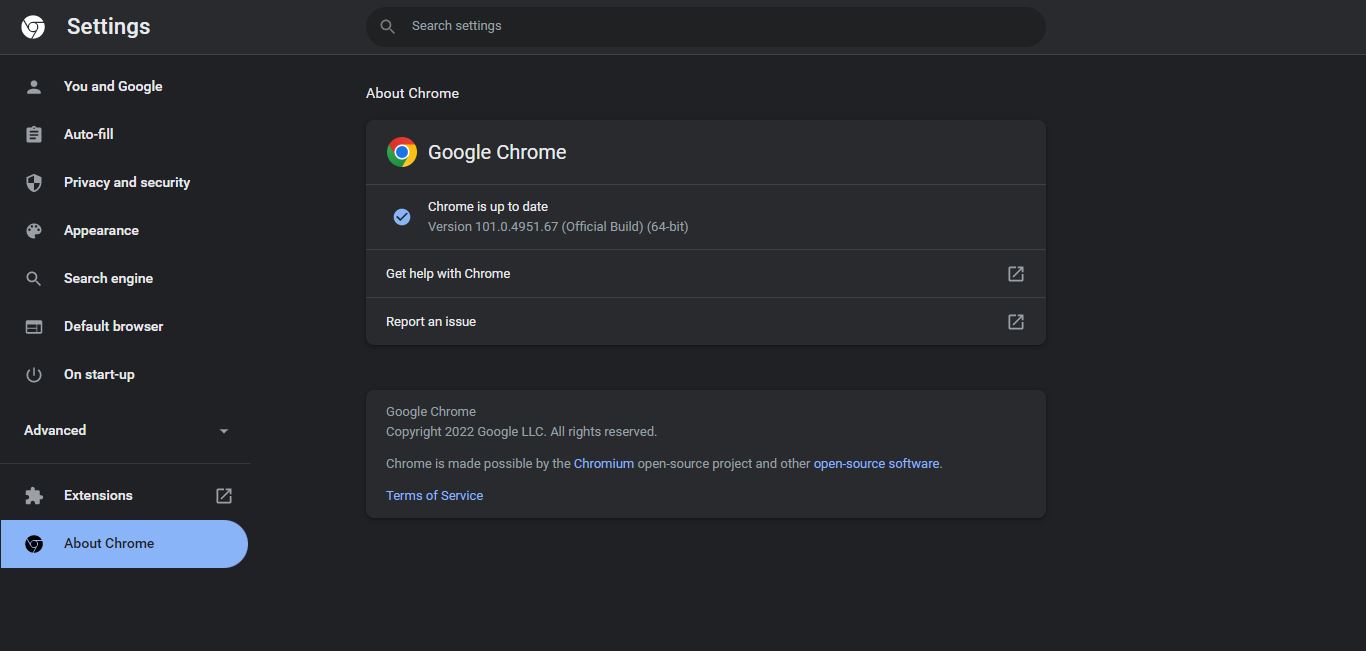Image resolution: width=1366 pixels, height=651 pixels.
Task: Click the Search engine magnifier icon in sidebar
Action: coord(34,279)
